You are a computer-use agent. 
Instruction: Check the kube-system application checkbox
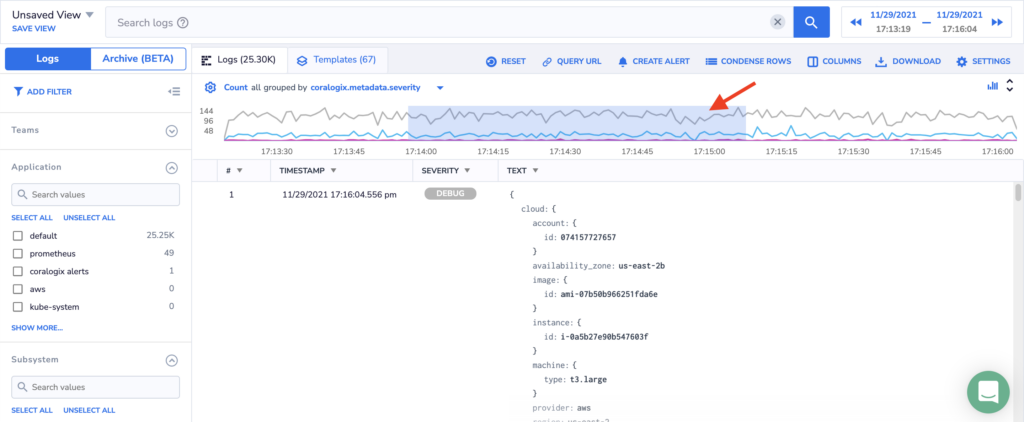pos(18,306)
